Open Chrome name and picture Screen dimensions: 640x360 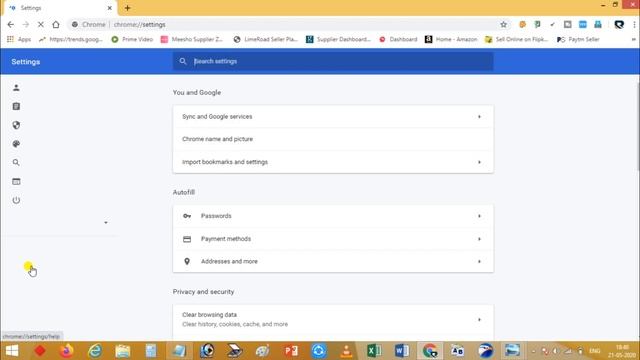coord(333,139)
